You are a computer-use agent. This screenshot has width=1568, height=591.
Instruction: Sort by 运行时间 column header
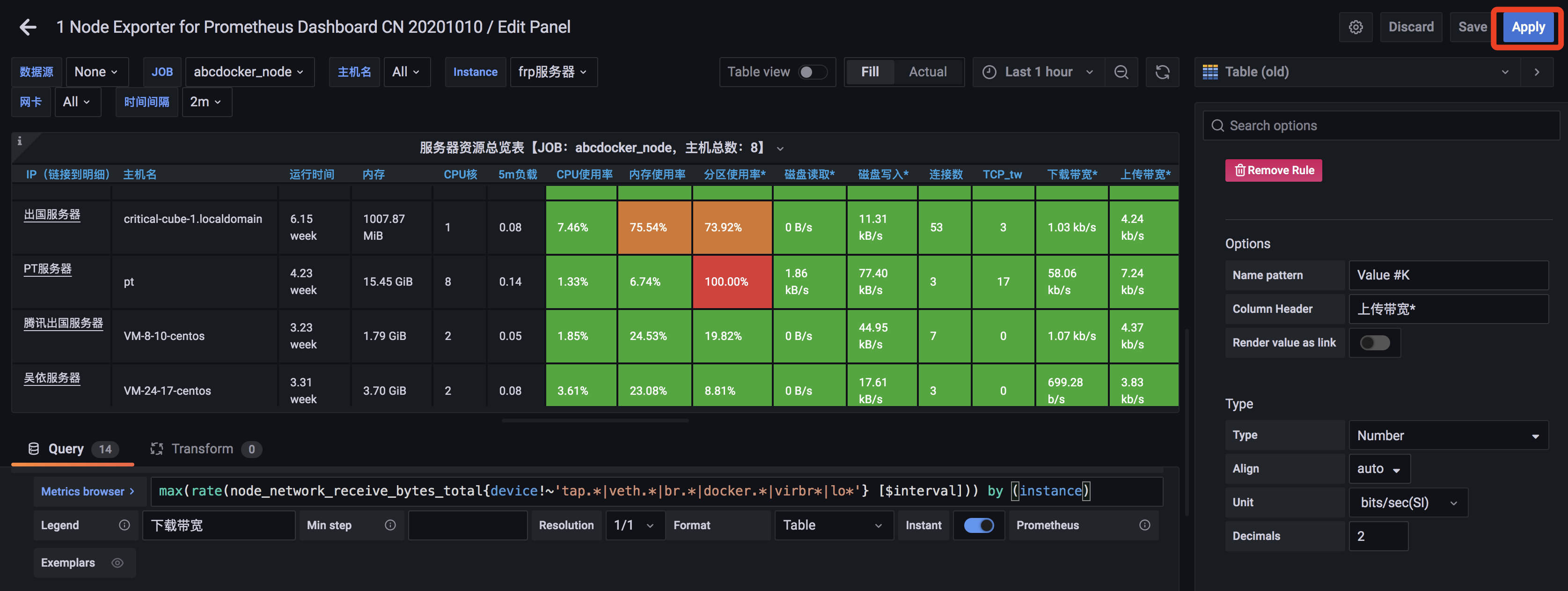point(312,174)
